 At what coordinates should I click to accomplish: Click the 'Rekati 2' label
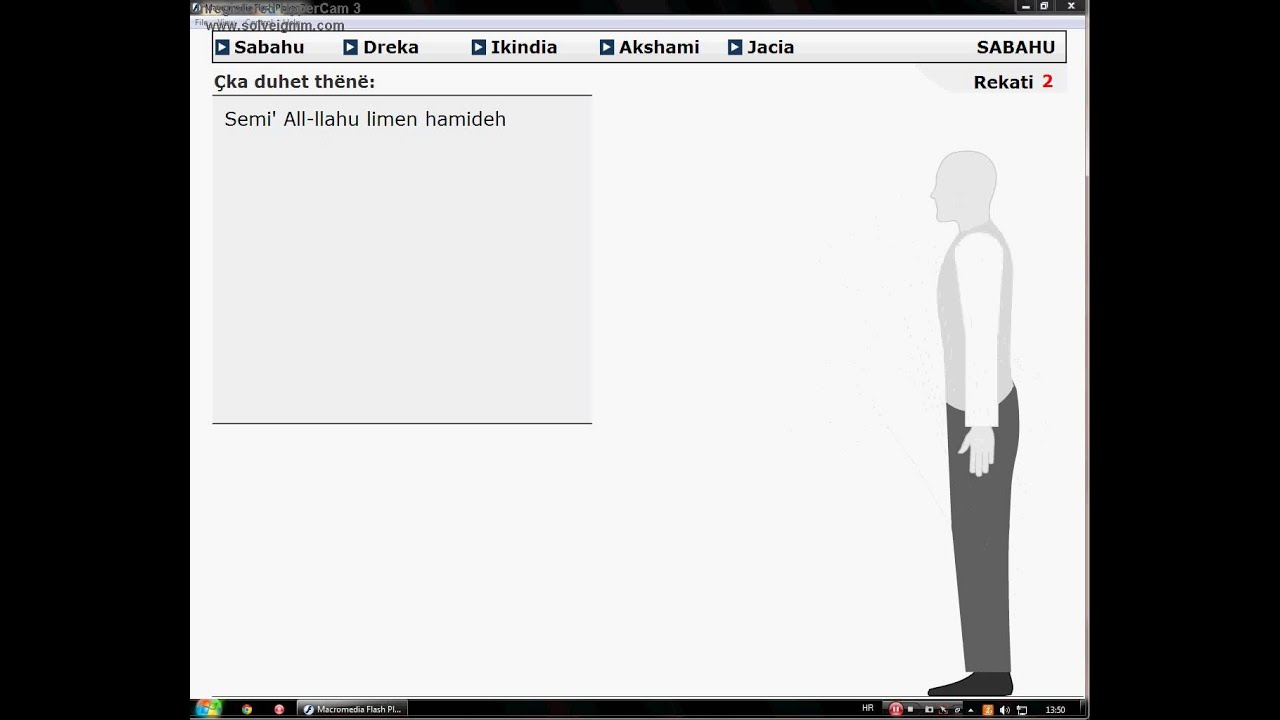pos(1013,82)
